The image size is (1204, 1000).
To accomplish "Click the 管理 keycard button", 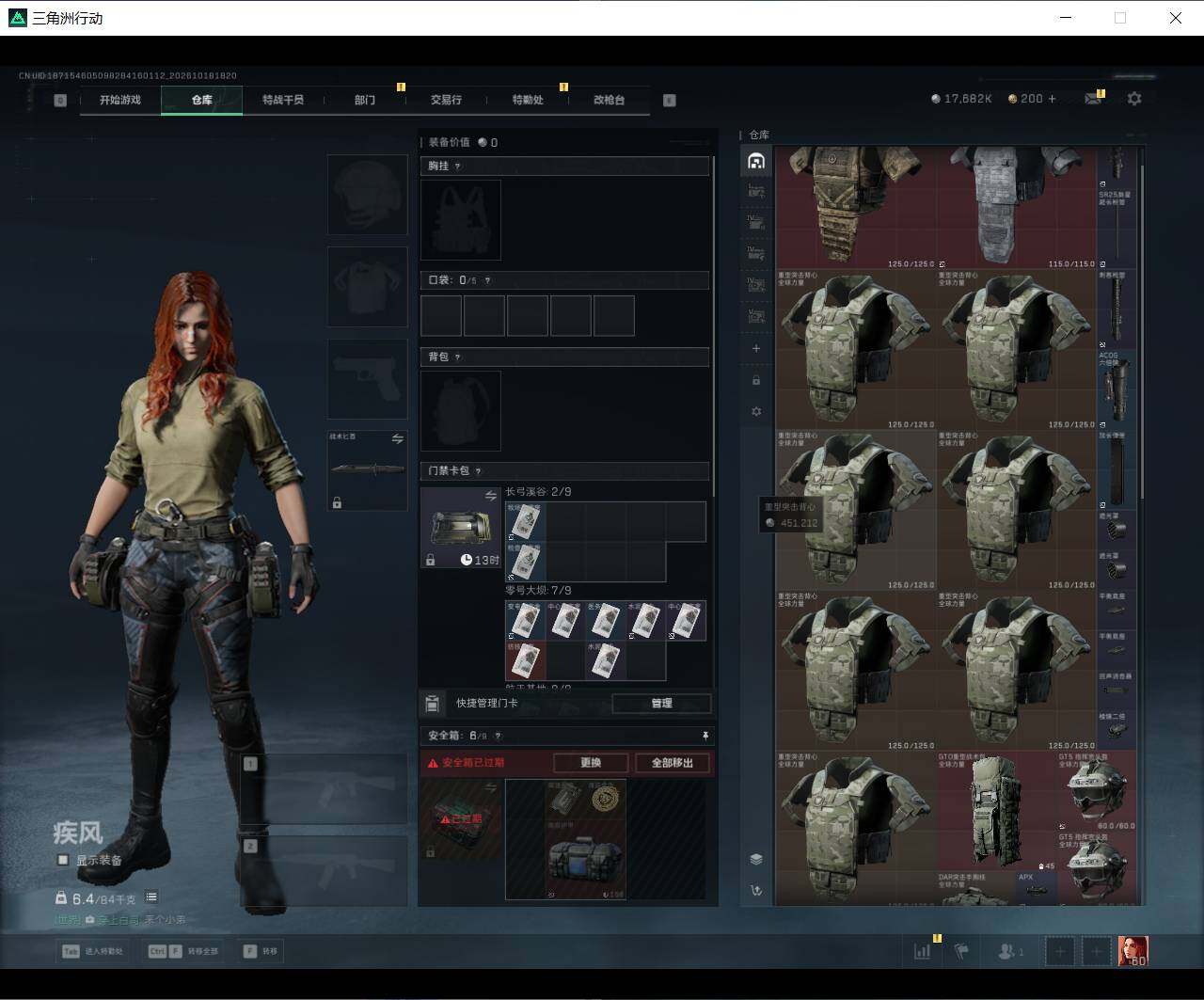I will pyautogui.click(x=661, y=704).
